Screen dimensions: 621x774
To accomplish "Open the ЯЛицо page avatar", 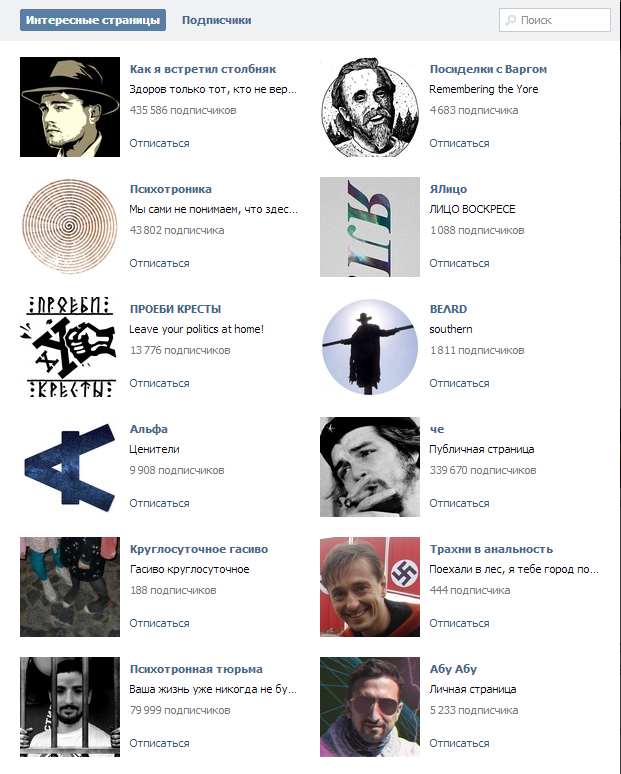I will (370, 227).
